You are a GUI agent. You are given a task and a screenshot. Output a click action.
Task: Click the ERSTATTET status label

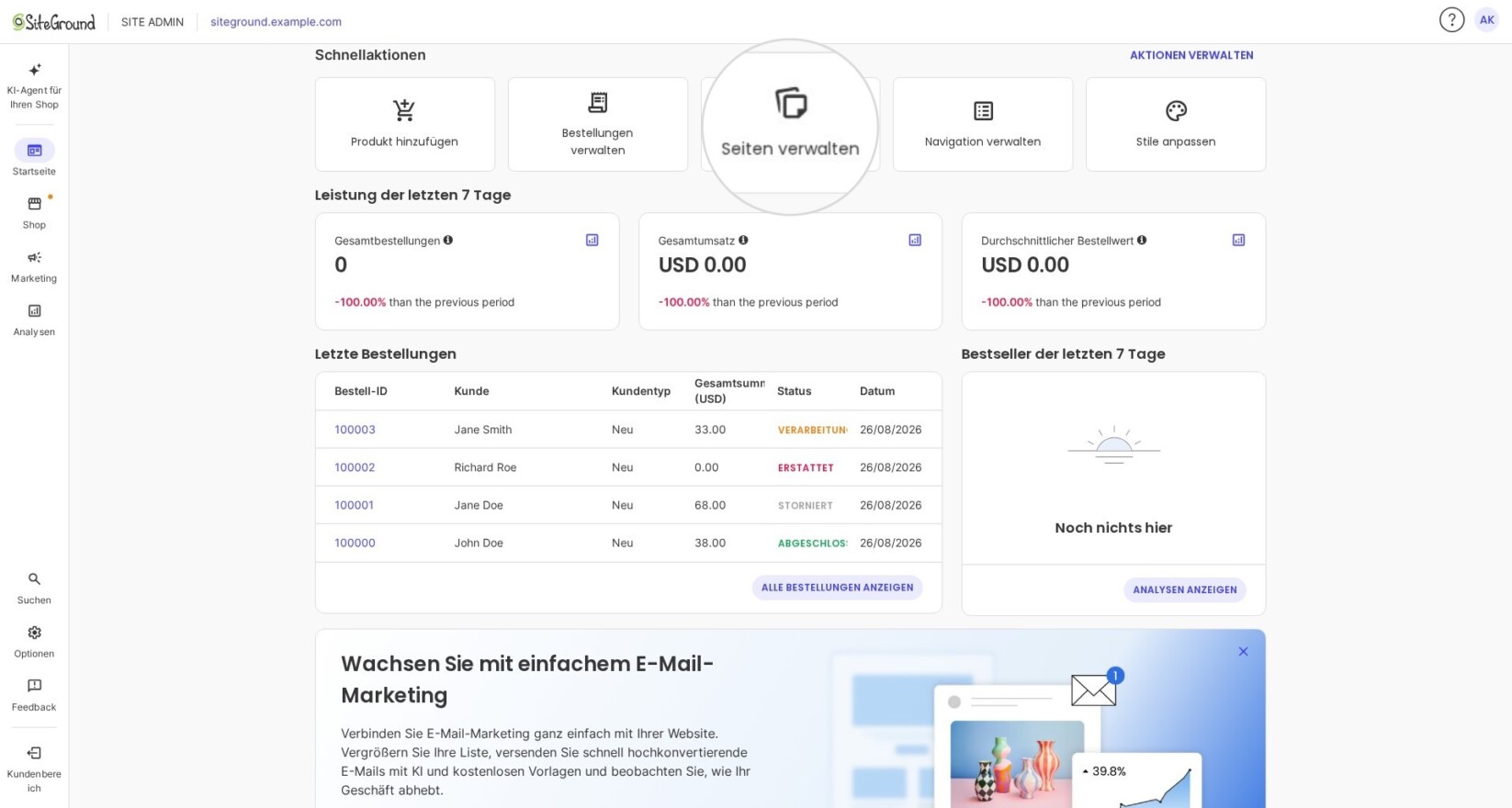point(806,468)
